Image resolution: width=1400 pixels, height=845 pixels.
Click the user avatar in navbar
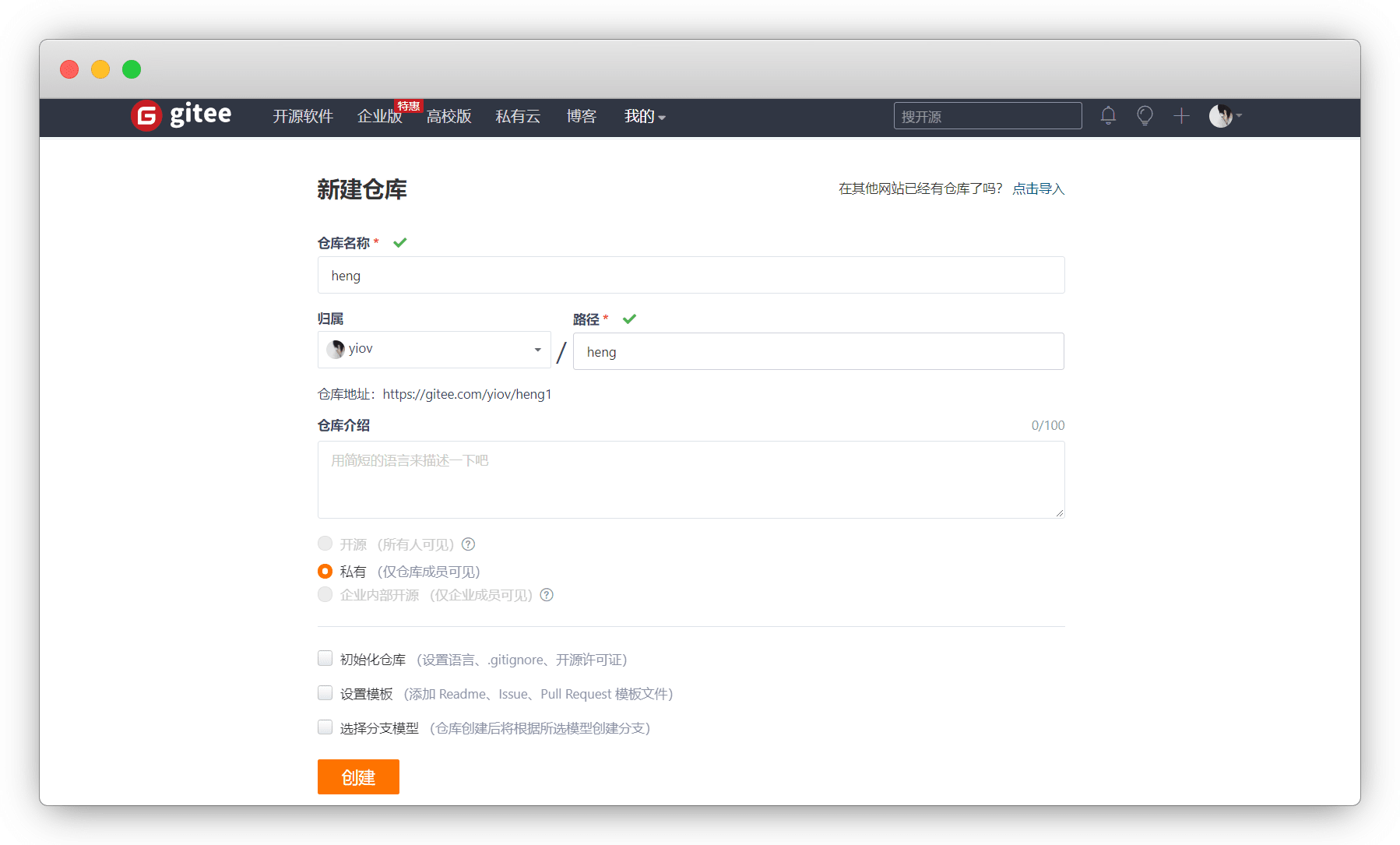pos(1220,116)
